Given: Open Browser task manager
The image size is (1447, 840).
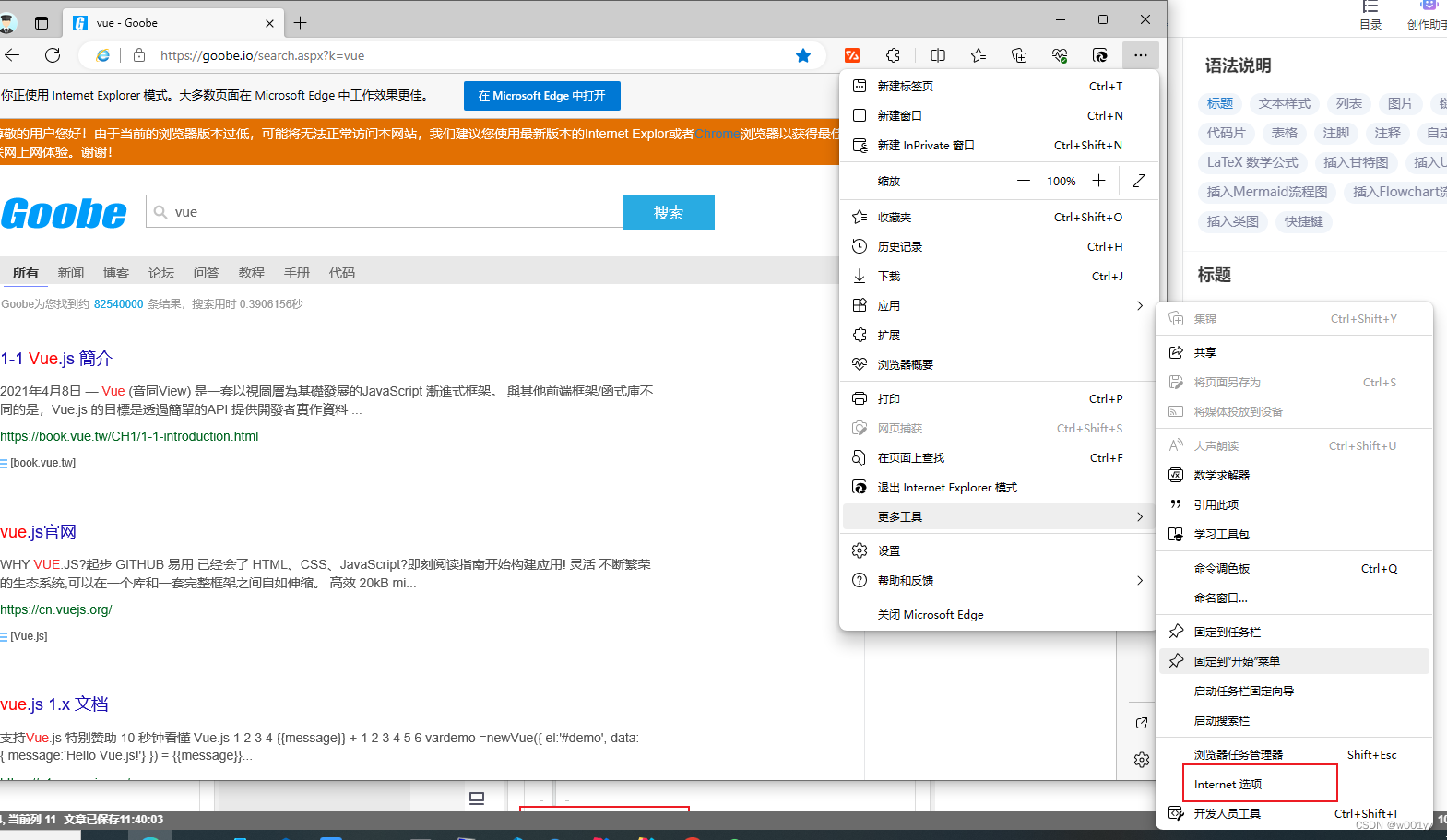Looking at the screenshot, I should pos(1294,754).
